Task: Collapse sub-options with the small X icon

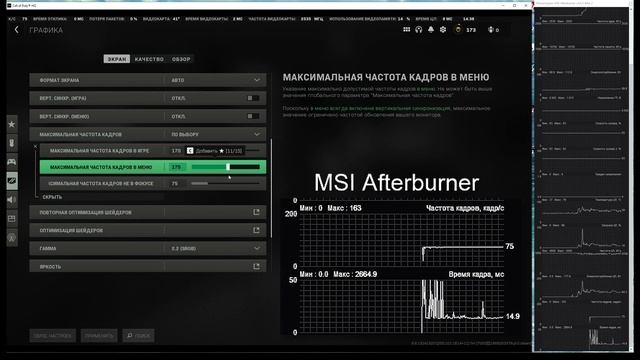Action: point(35,146)
